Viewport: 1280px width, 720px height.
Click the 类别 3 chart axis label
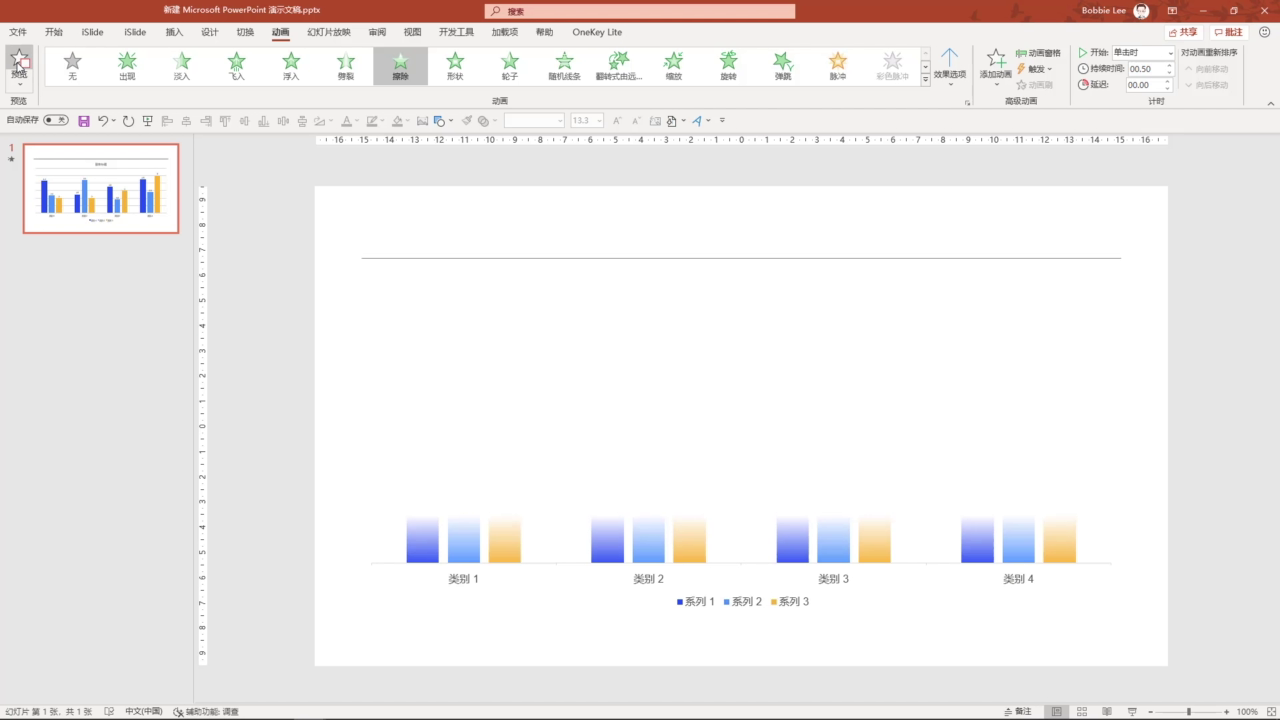click(x=833, y=579)
